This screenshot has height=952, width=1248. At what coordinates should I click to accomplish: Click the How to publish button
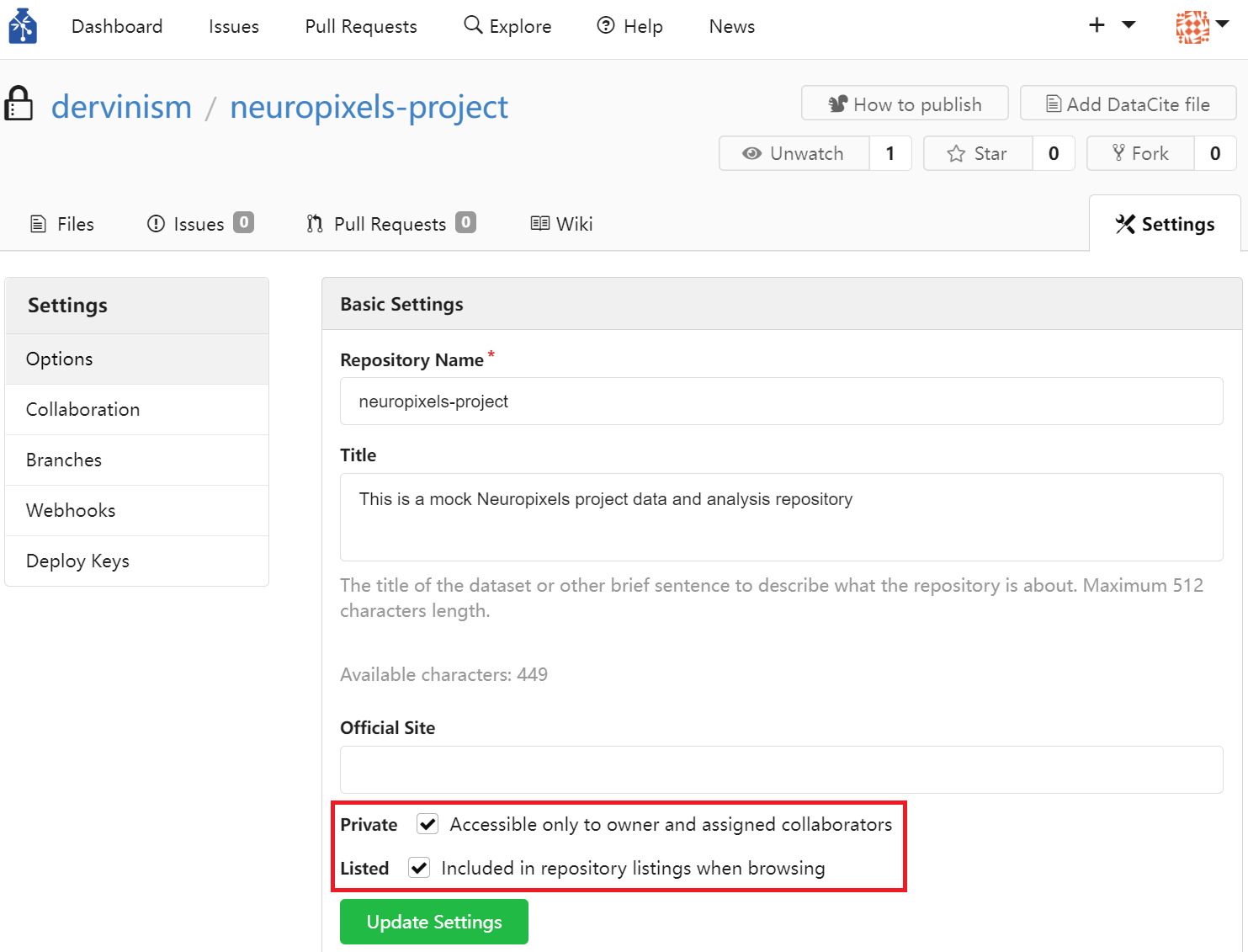pos(905,104)
